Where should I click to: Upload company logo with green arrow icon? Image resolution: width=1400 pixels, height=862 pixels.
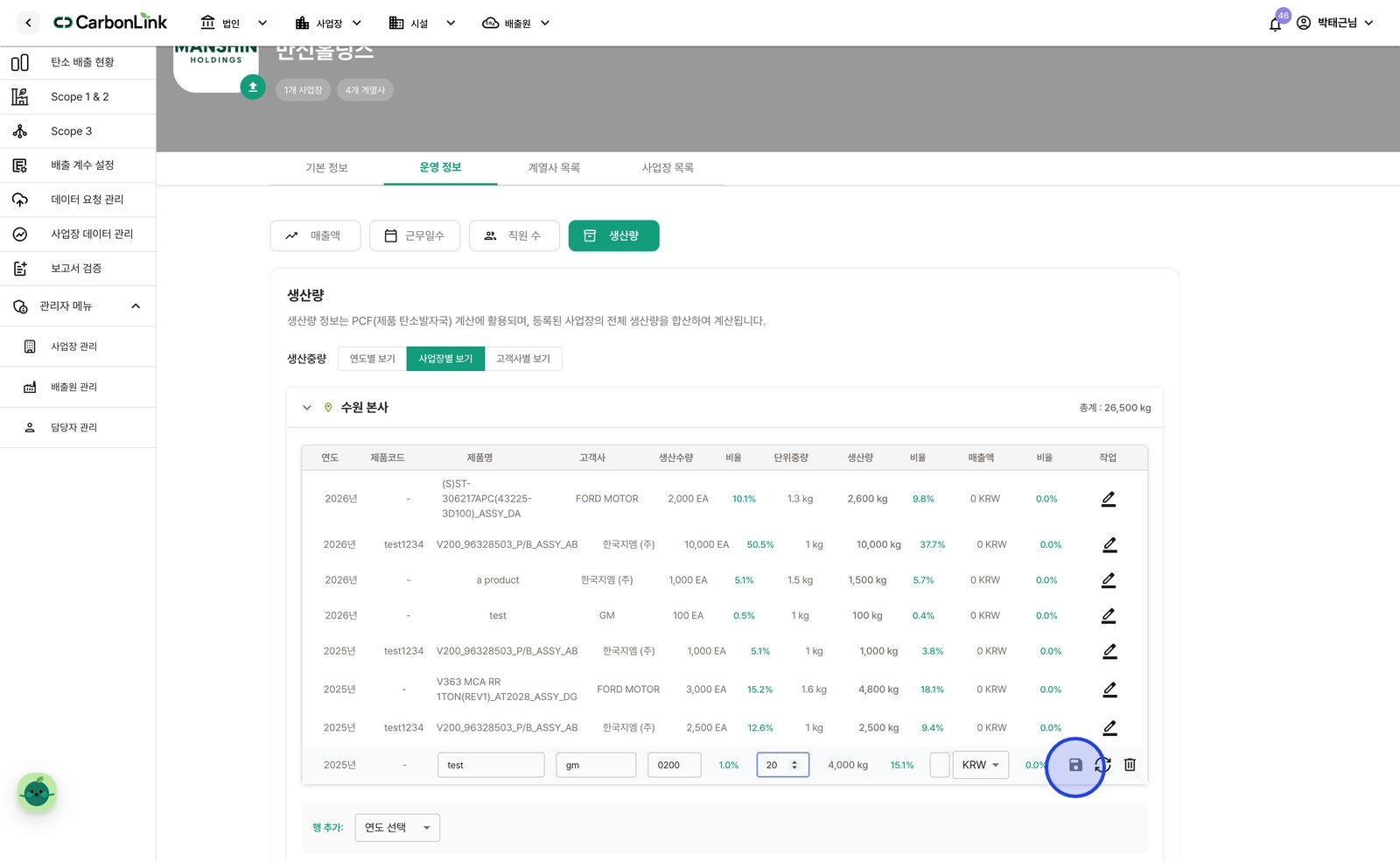pyautogui.click(x=253, y=87)
